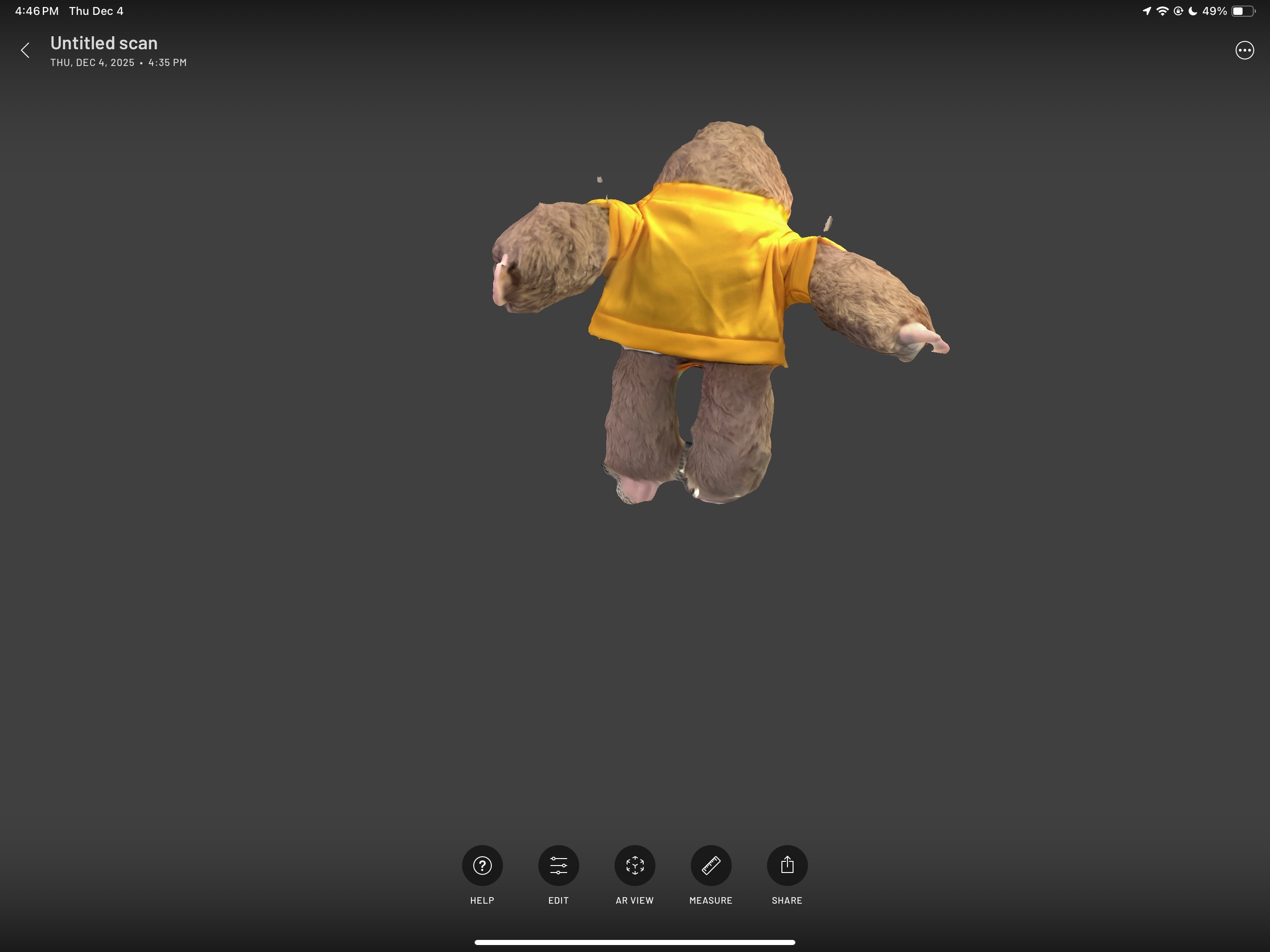
Task: Select the Edit tool
Action: (x=558, y=865)
